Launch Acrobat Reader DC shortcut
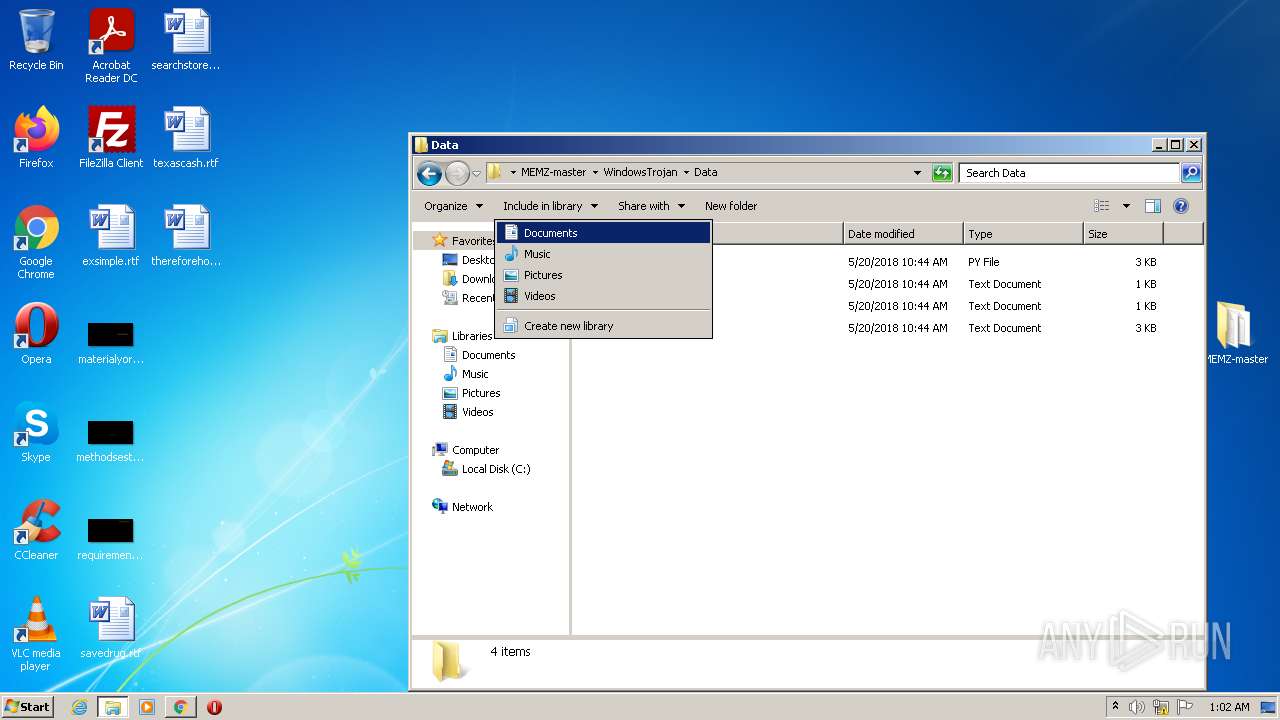1280x720 pixels. pos(111,46)
